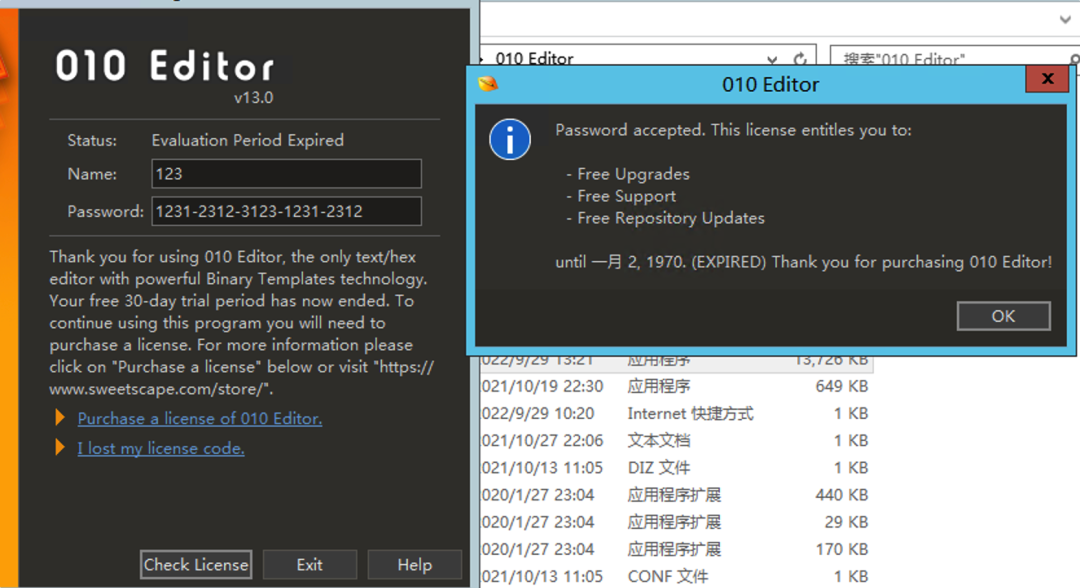Click the Explorer refresh icon
The image size is (1080, 588).
800,59
